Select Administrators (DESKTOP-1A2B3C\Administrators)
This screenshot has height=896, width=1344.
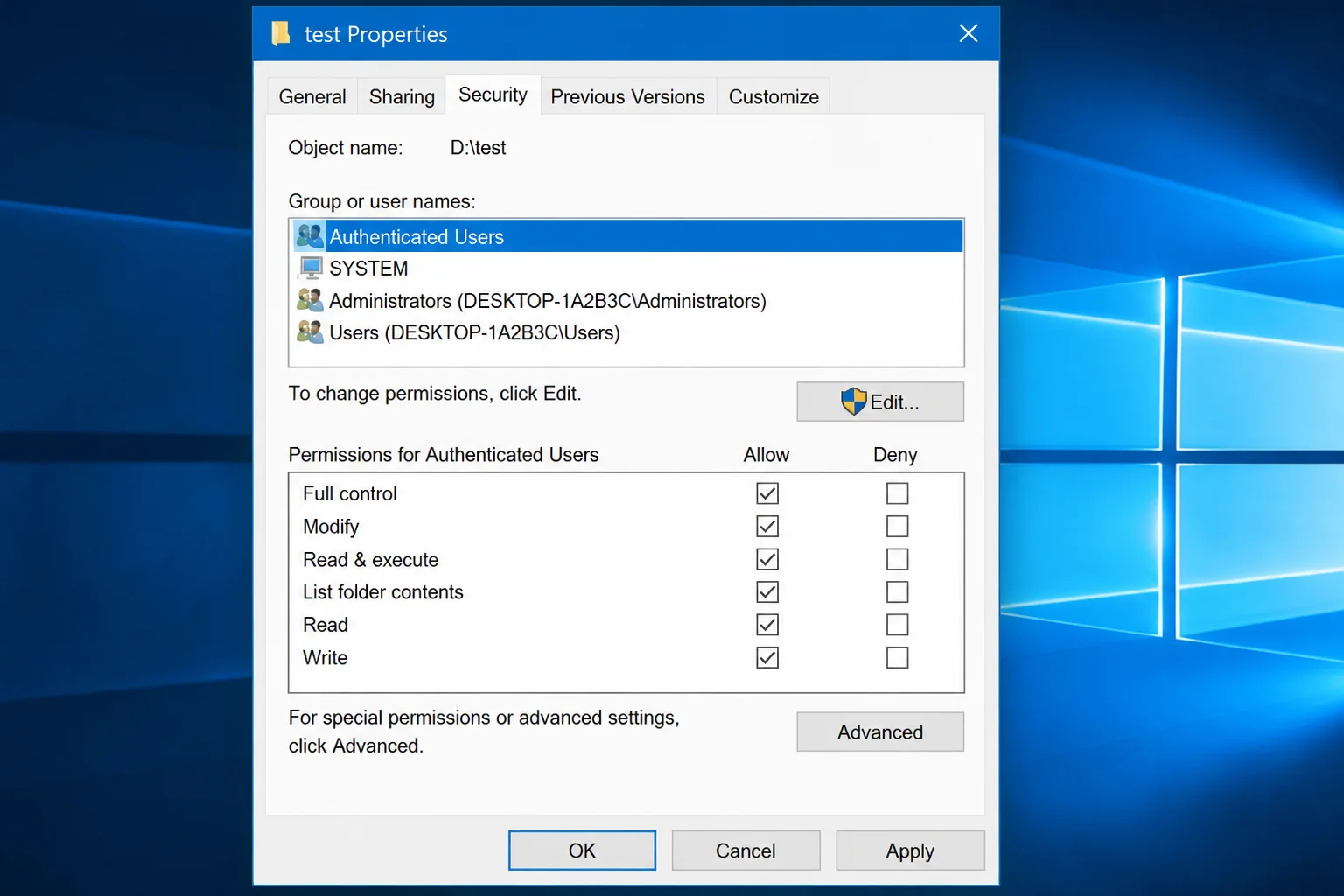[626, 300]
